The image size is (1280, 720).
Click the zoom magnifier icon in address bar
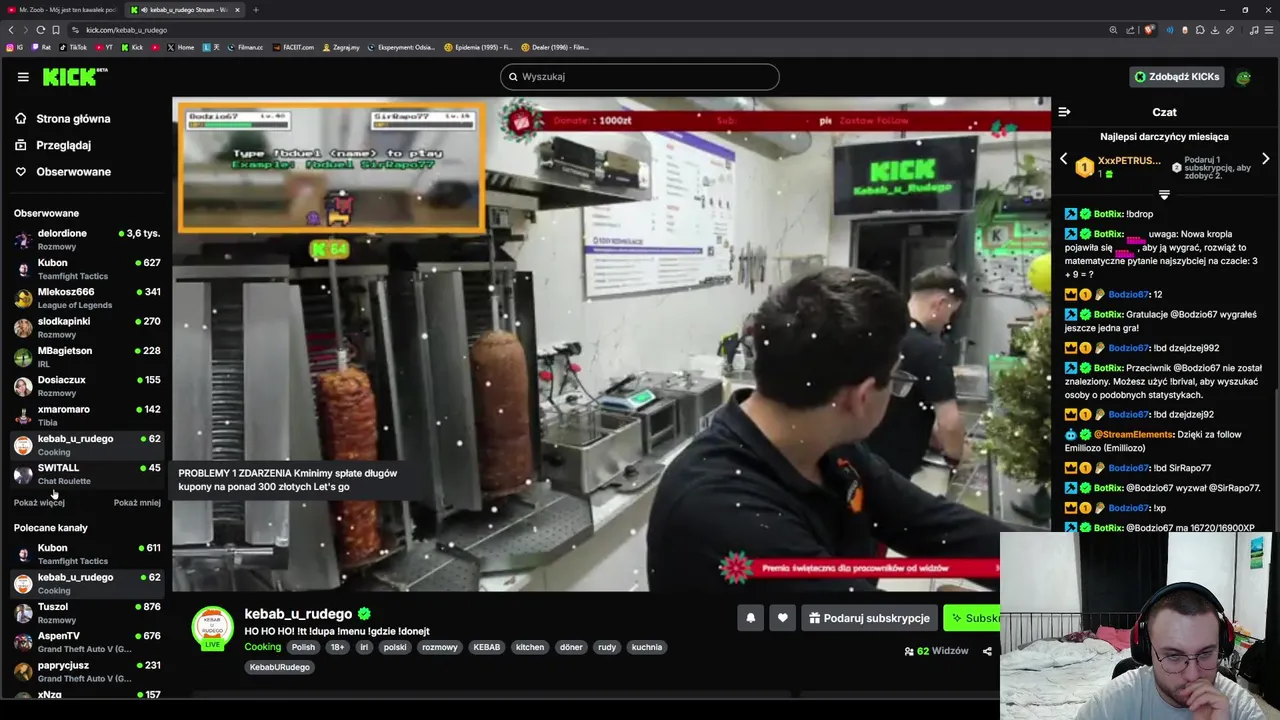pos(1113,30)
